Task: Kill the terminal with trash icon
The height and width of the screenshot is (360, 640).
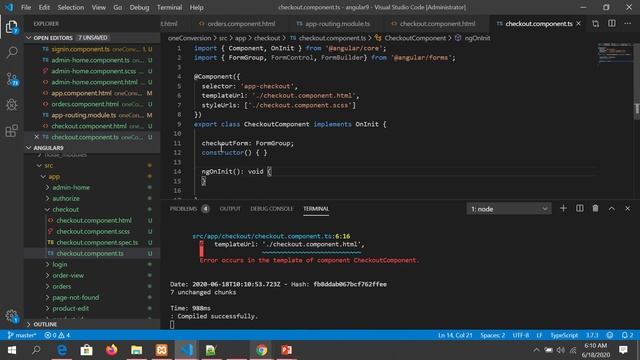Action: point(596,209)
